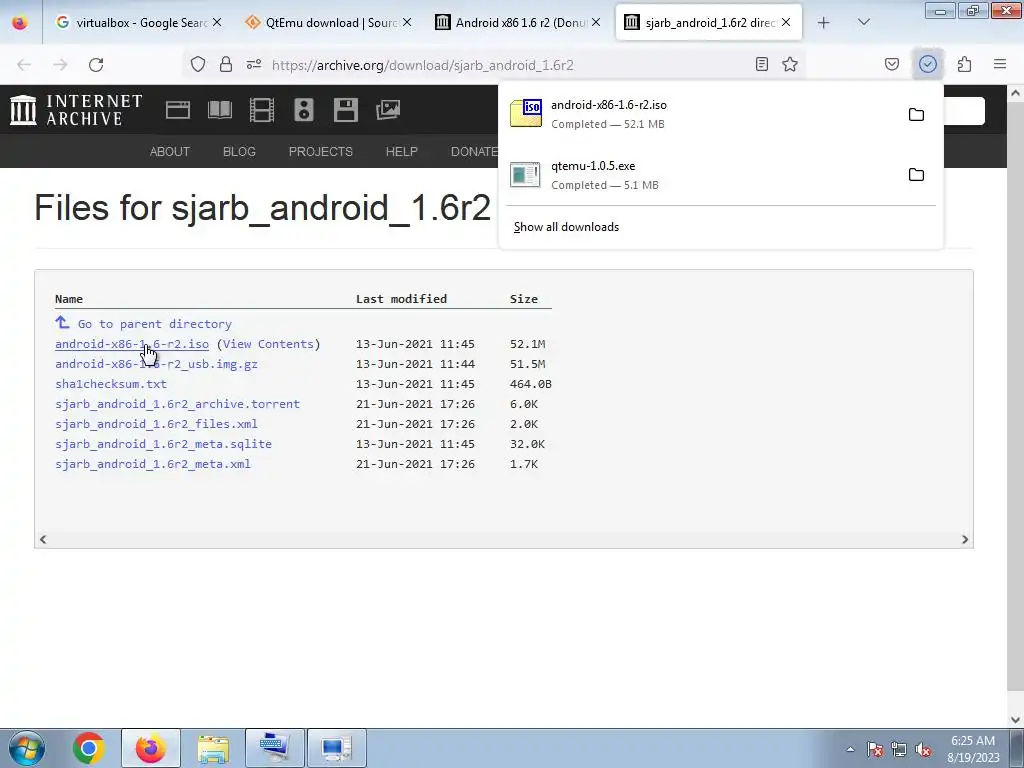Expand the list all tabs dropdown
Screen dimensions: 1024x768
point(863,22)
